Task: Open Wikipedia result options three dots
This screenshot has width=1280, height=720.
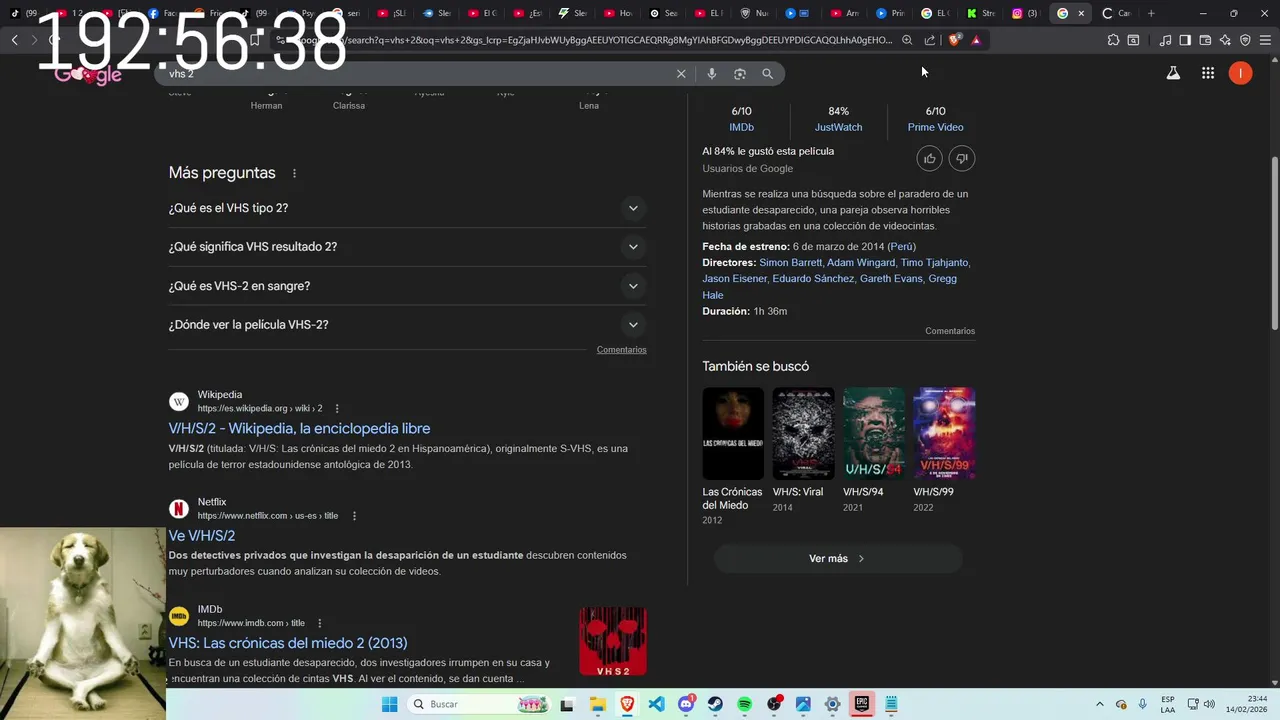Action: point(337,408)
